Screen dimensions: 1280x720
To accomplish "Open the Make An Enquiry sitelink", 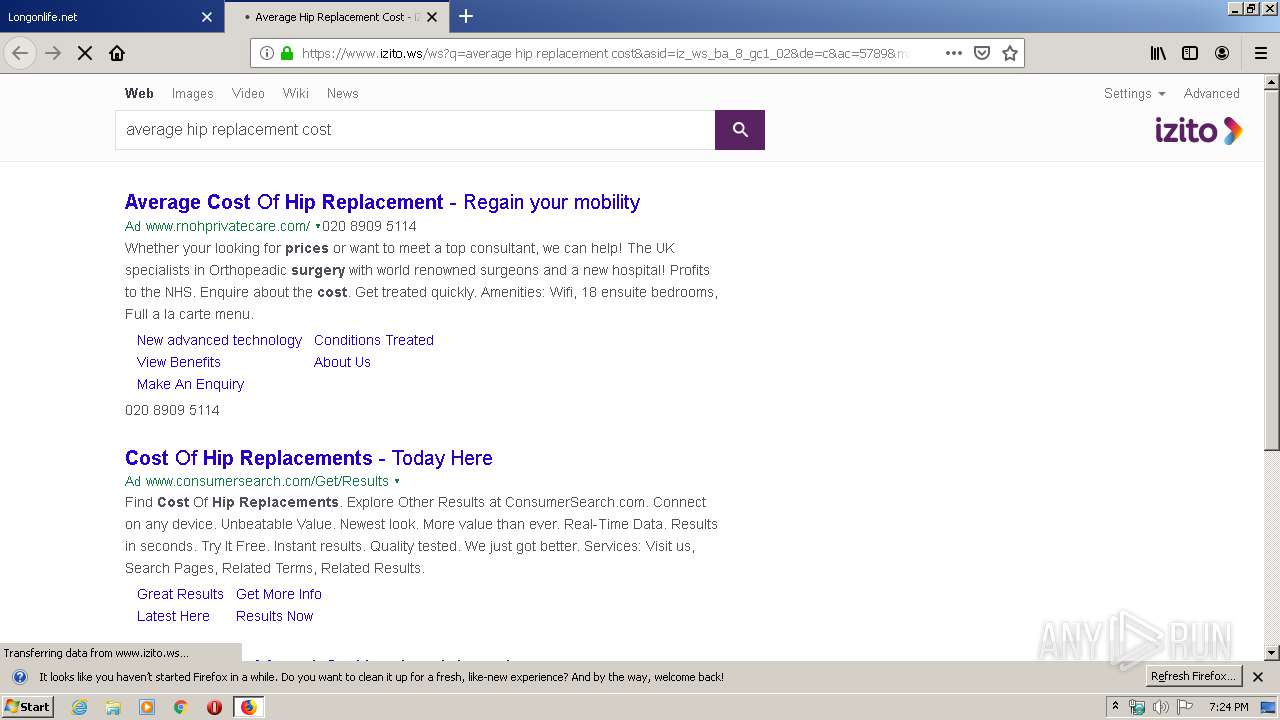I will (190, 384).
